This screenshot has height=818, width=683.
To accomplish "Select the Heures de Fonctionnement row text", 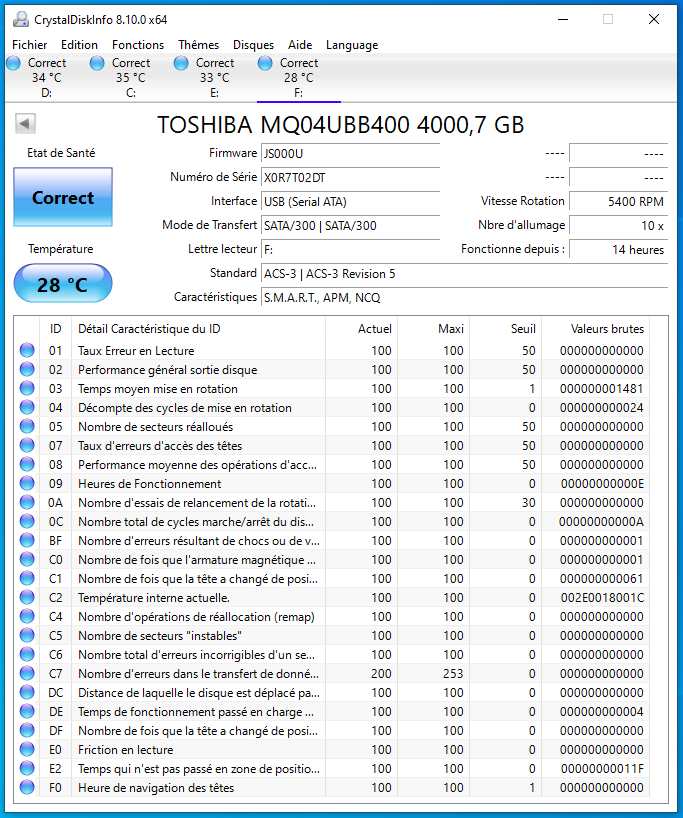I will pyautogui.click(x=149, y=484).
